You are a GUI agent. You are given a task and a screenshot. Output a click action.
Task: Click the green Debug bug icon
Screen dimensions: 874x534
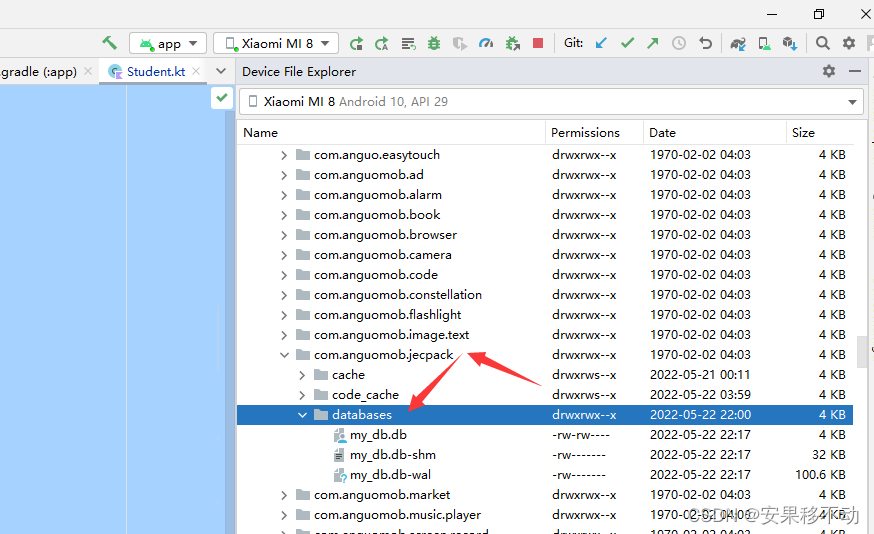pos(434,43)
